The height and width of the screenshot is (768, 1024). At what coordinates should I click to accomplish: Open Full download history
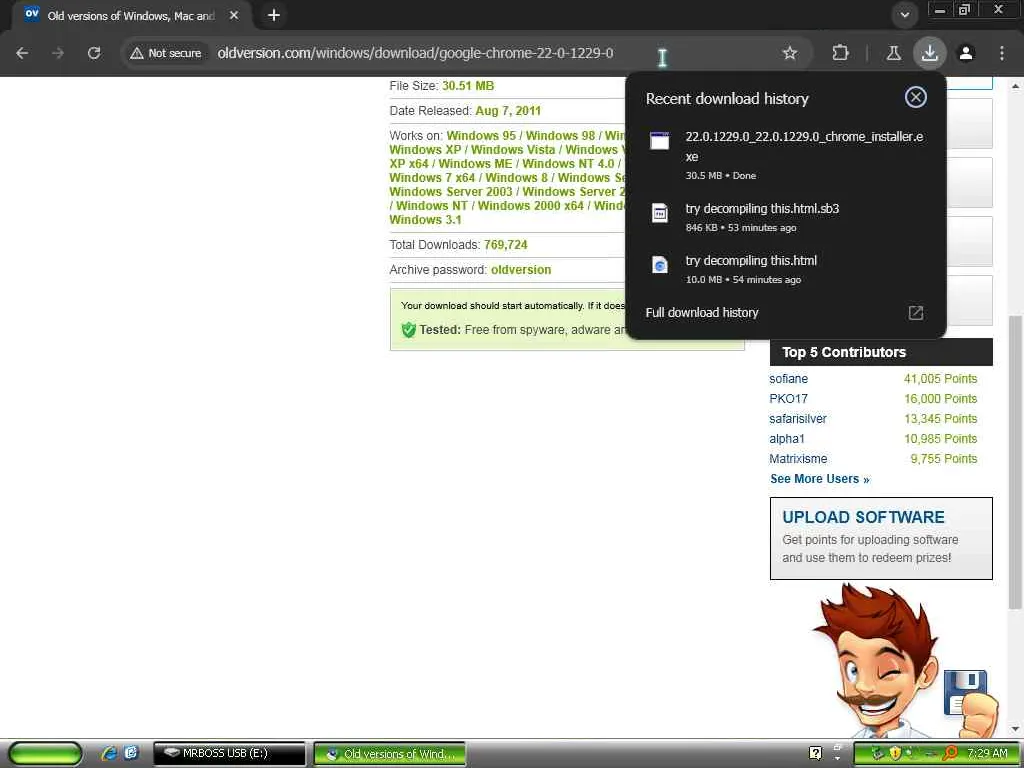click(x=701, y=312)
